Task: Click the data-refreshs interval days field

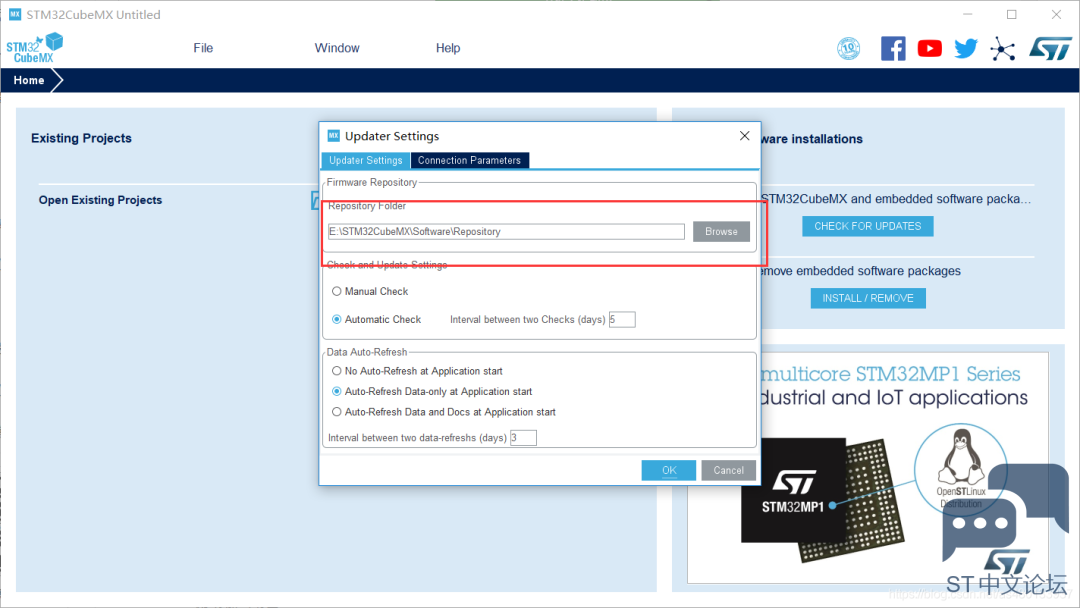Action: (523, 438)
